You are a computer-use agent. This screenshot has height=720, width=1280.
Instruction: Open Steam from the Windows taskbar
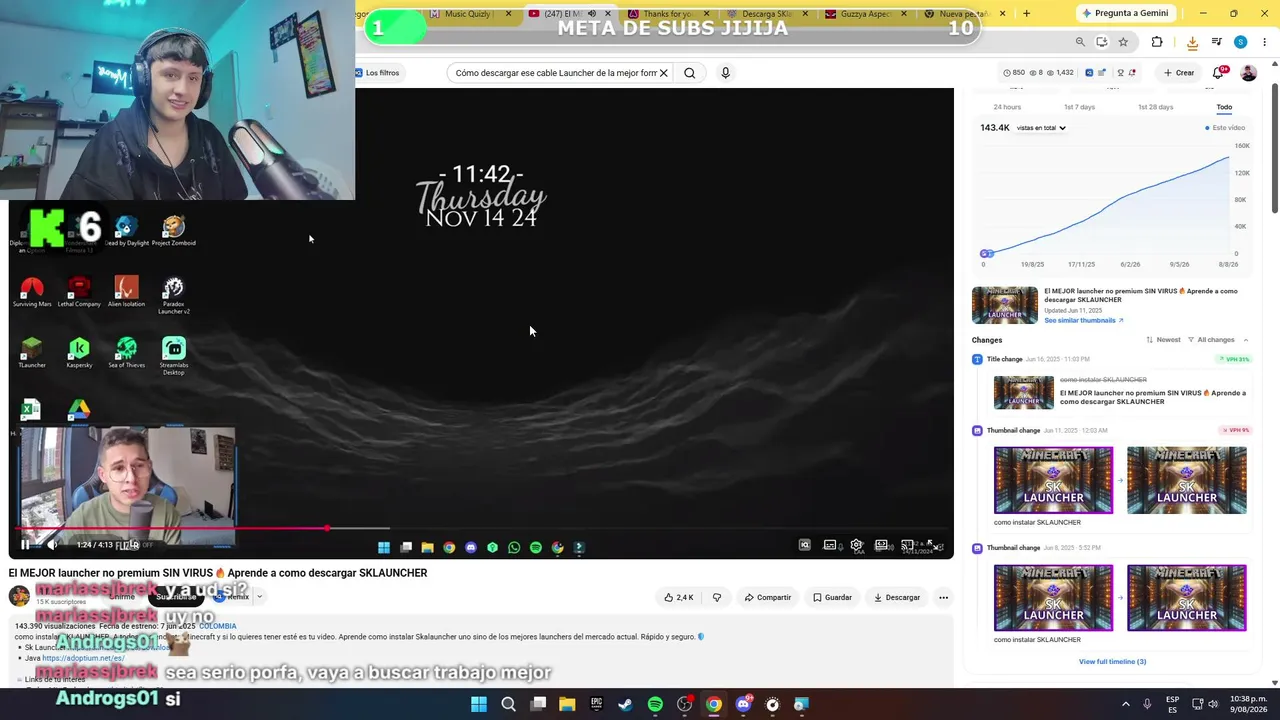[625, 704]
